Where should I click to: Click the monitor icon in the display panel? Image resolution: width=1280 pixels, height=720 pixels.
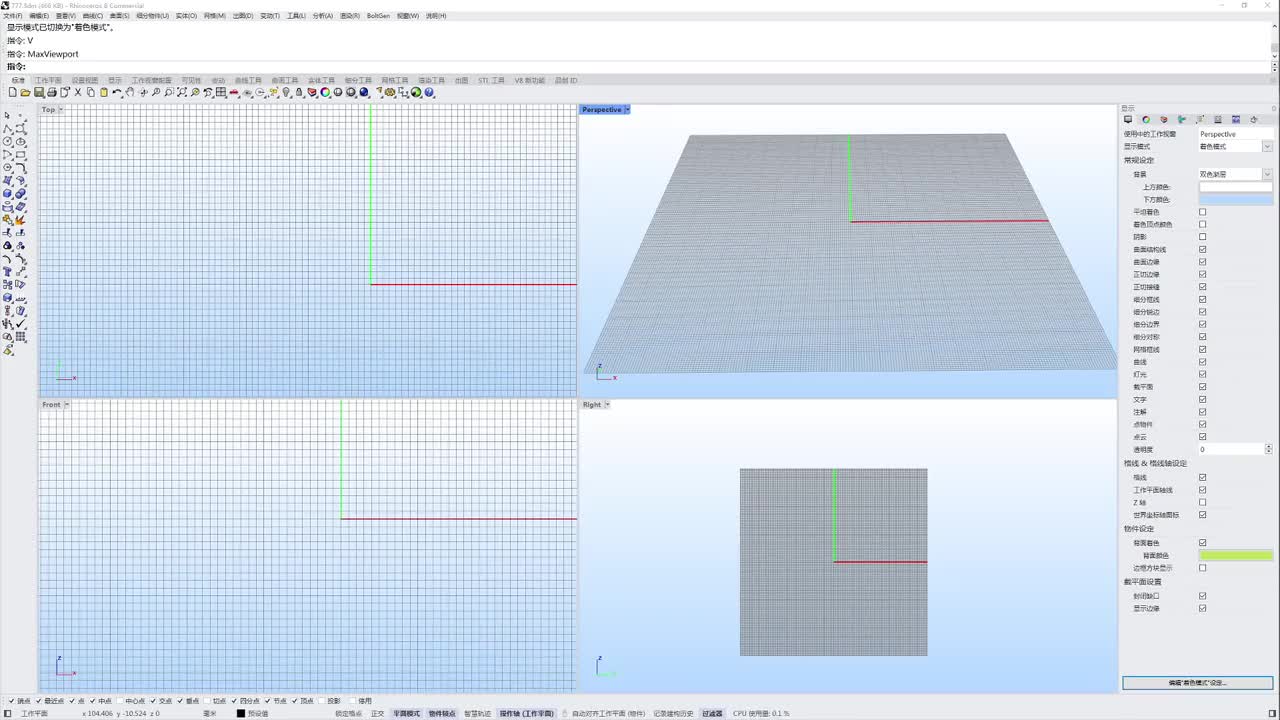click(1128, 119)
